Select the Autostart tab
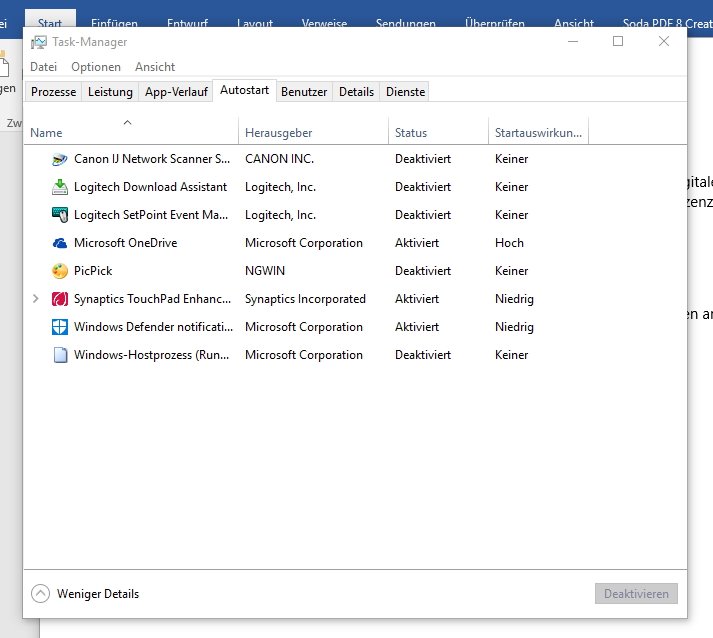This screenshot has width=713, height=638. pos(244,90)
